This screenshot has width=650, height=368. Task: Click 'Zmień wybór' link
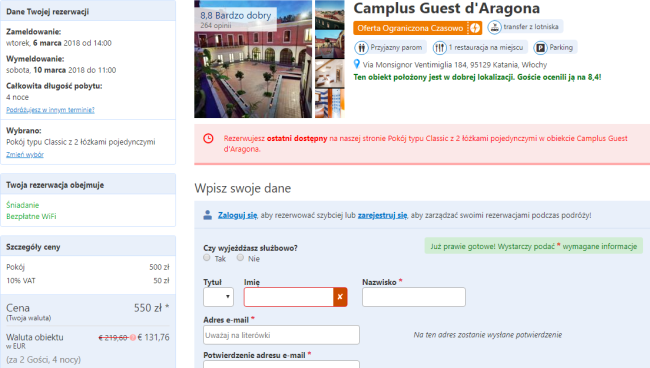25,155
